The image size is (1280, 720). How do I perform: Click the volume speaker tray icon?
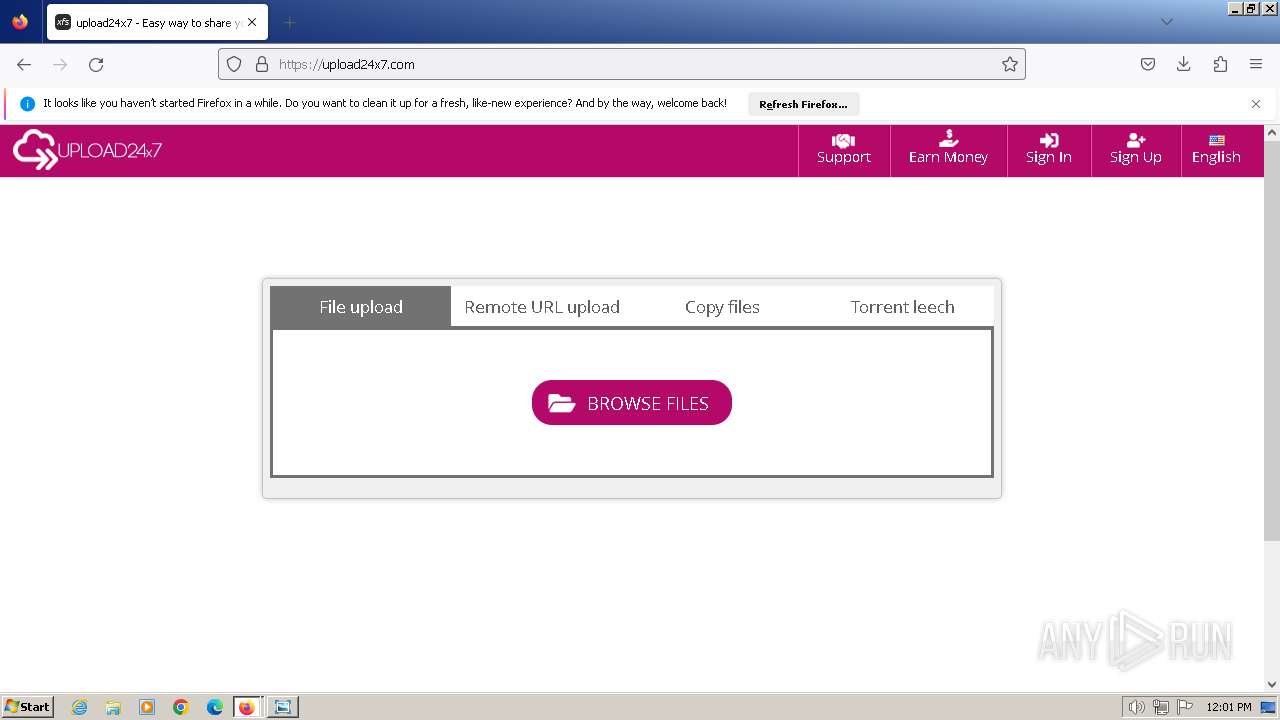point(1136,707)
